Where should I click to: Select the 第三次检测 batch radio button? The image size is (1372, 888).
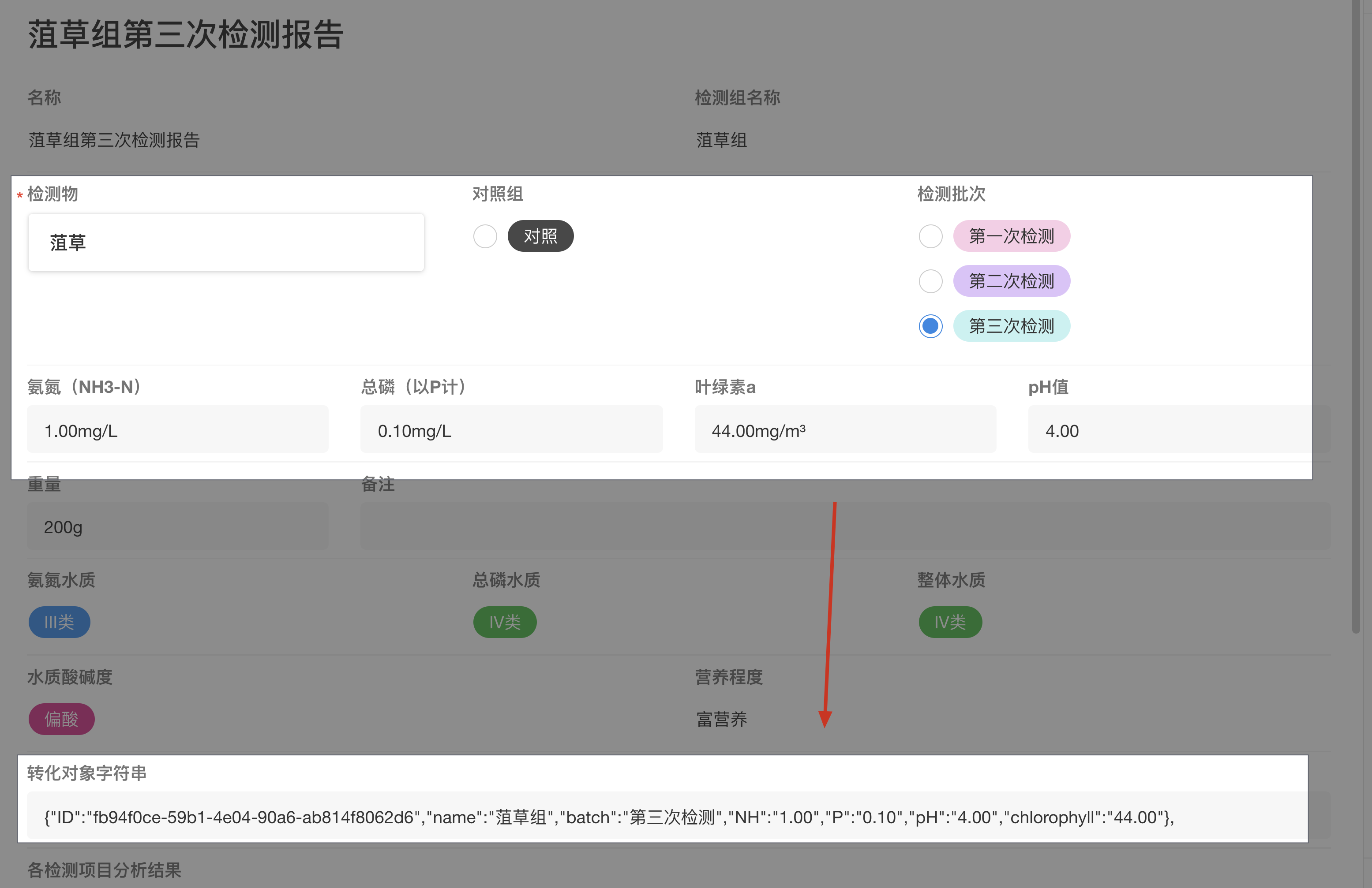point(930,326)
